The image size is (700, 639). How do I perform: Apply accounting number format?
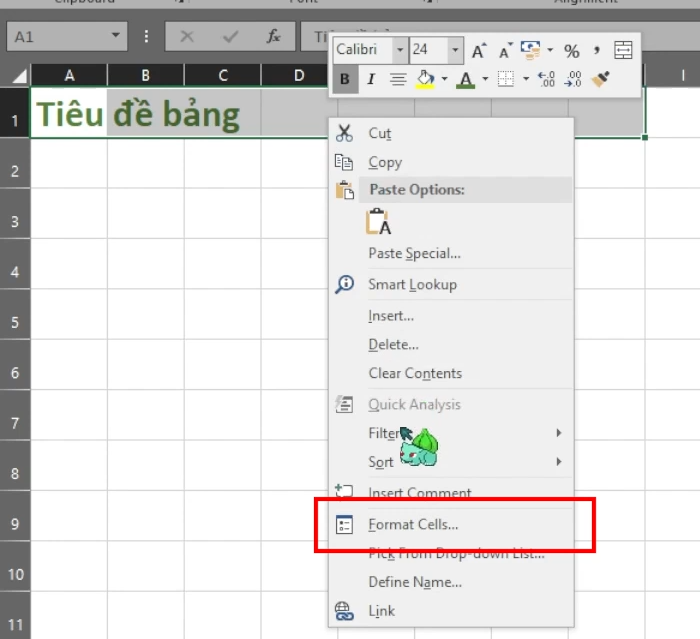pyautogui.click(x=530, y=50)
